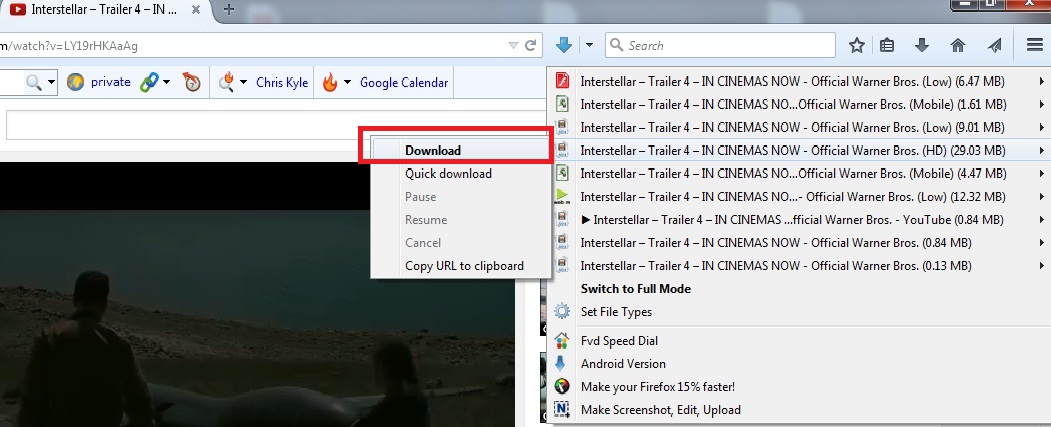Click the blue download helper arrow icon

[x=564, y=46]
